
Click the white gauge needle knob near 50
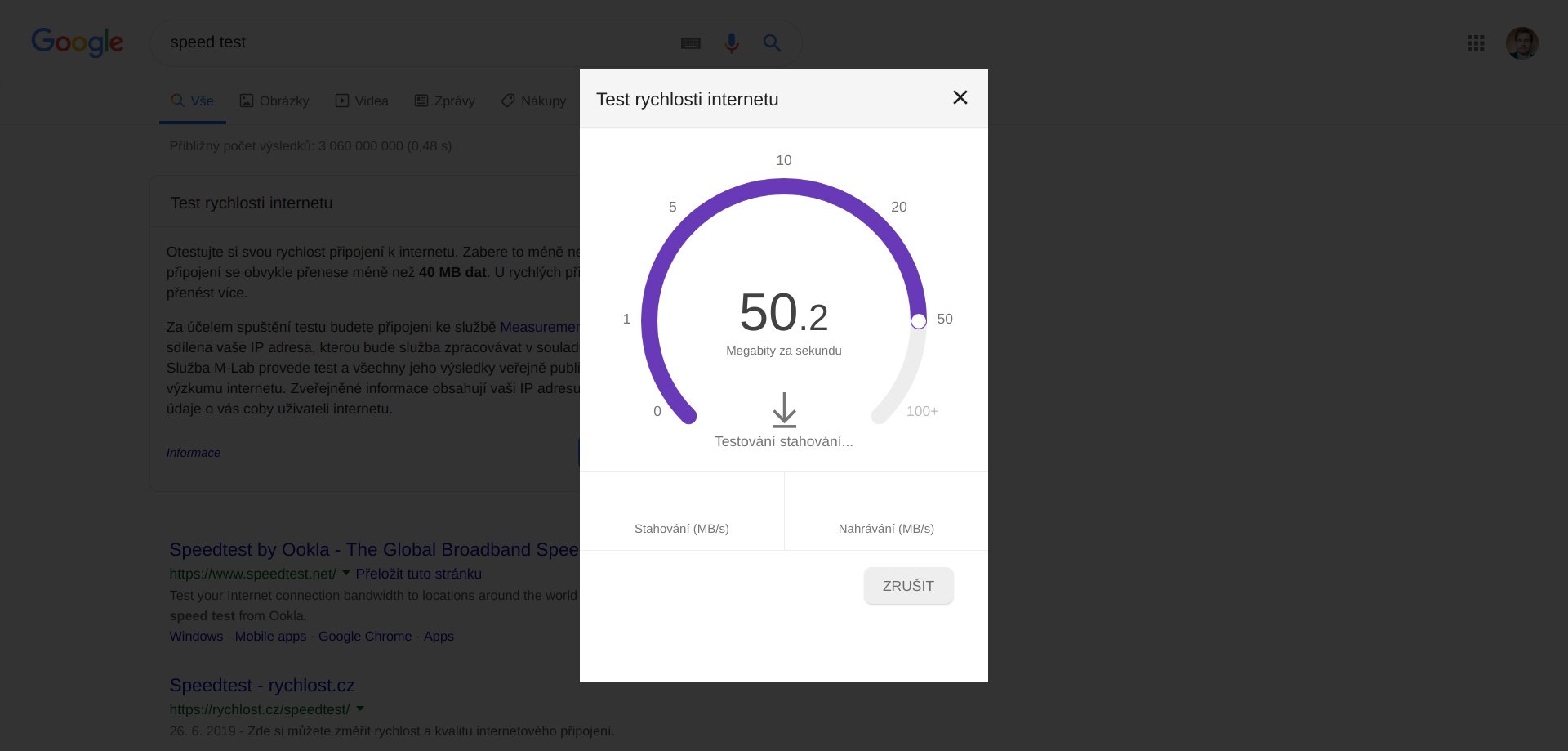pyautogui.click(x=919, y=321)
